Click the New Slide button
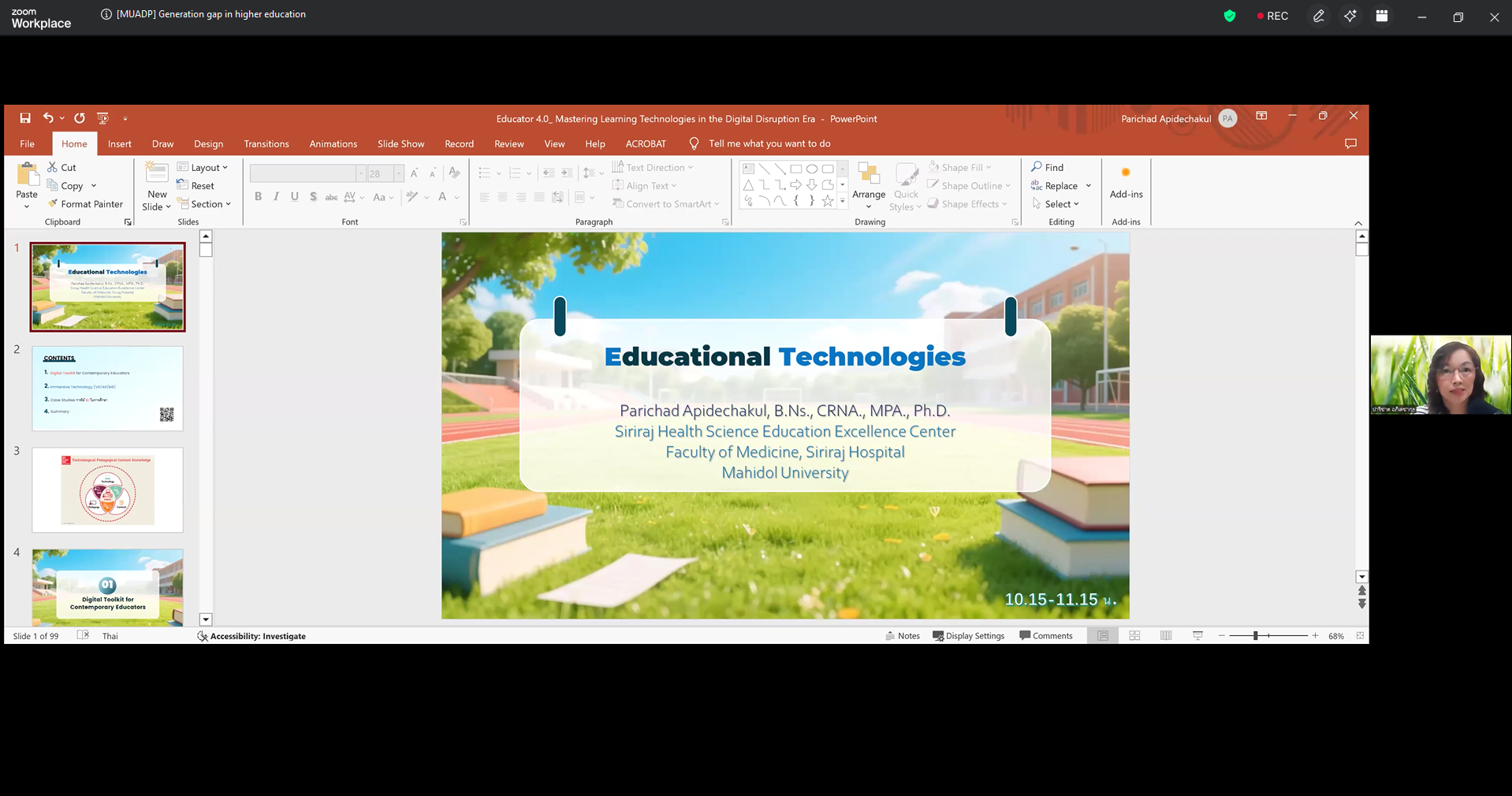Screen dimensions: 1512x796 (156, 188)
